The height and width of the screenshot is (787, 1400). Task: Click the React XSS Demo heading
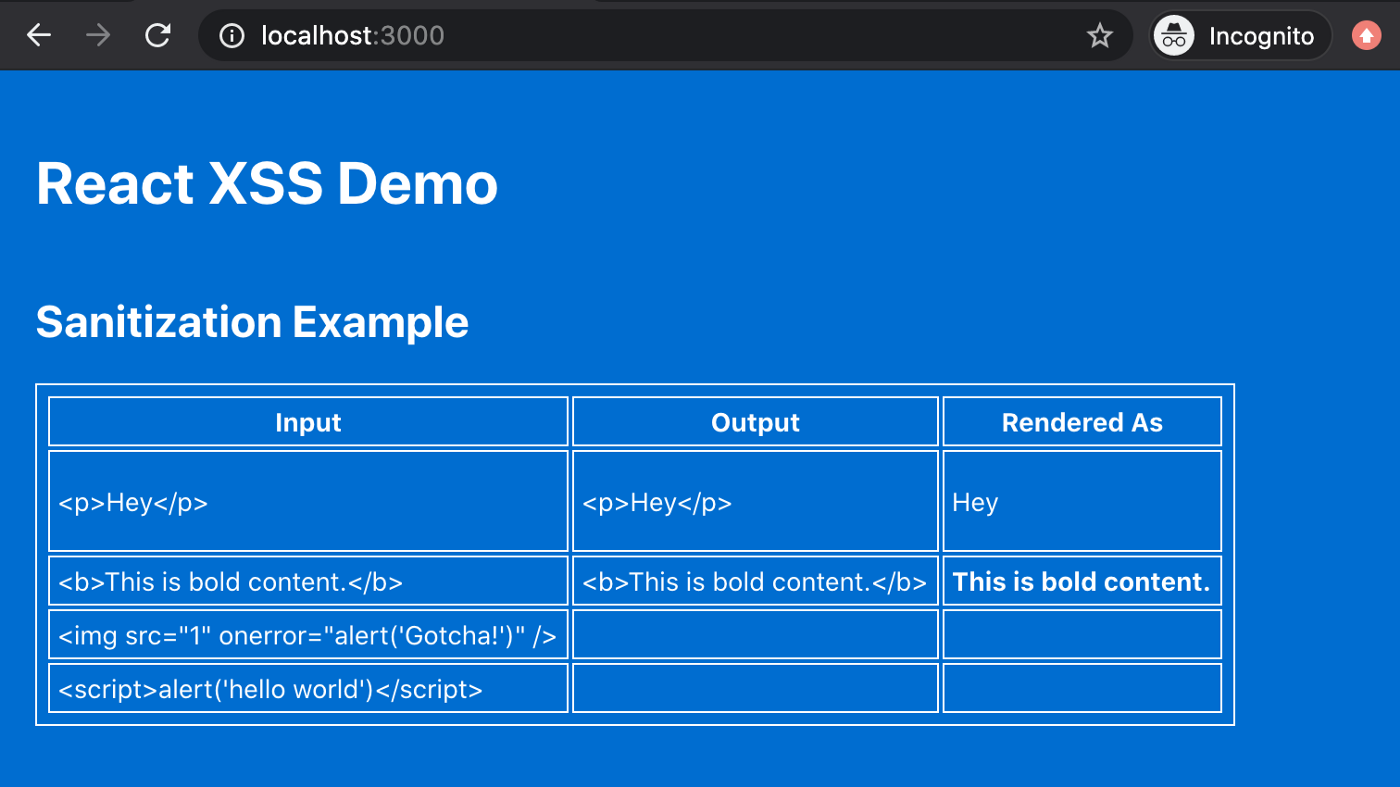tap(267, 184)
